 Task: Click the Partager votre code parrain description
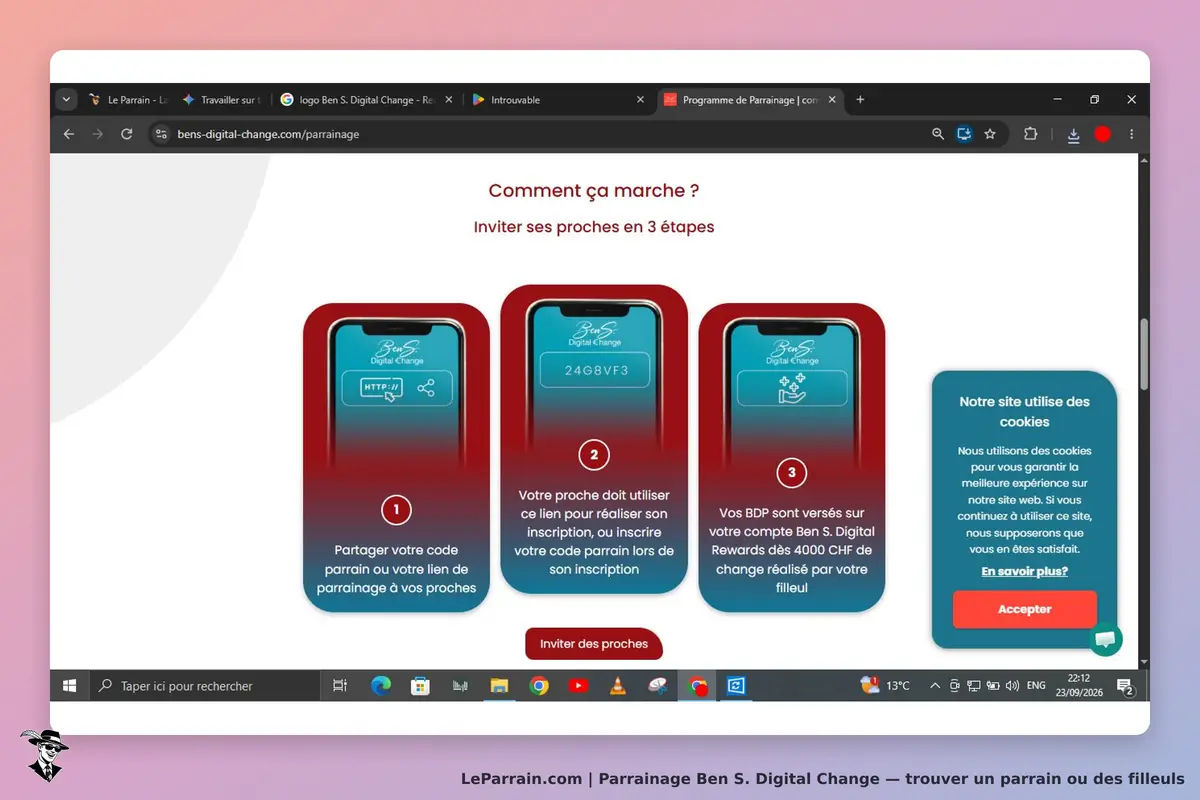click(x=396, y=569)
